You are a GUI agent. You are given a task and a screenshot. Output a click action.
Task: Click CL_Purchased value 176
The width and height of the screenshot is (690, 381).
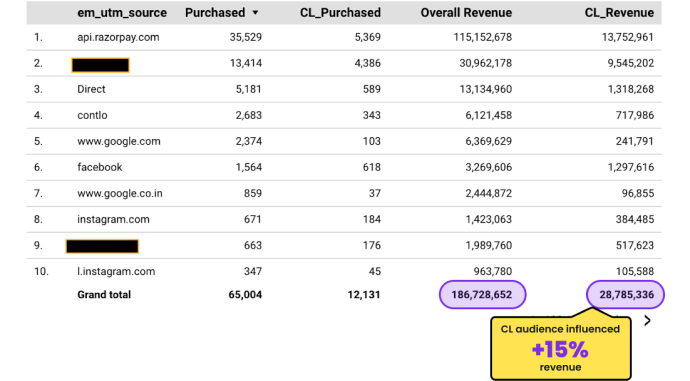tap(372, 245)
